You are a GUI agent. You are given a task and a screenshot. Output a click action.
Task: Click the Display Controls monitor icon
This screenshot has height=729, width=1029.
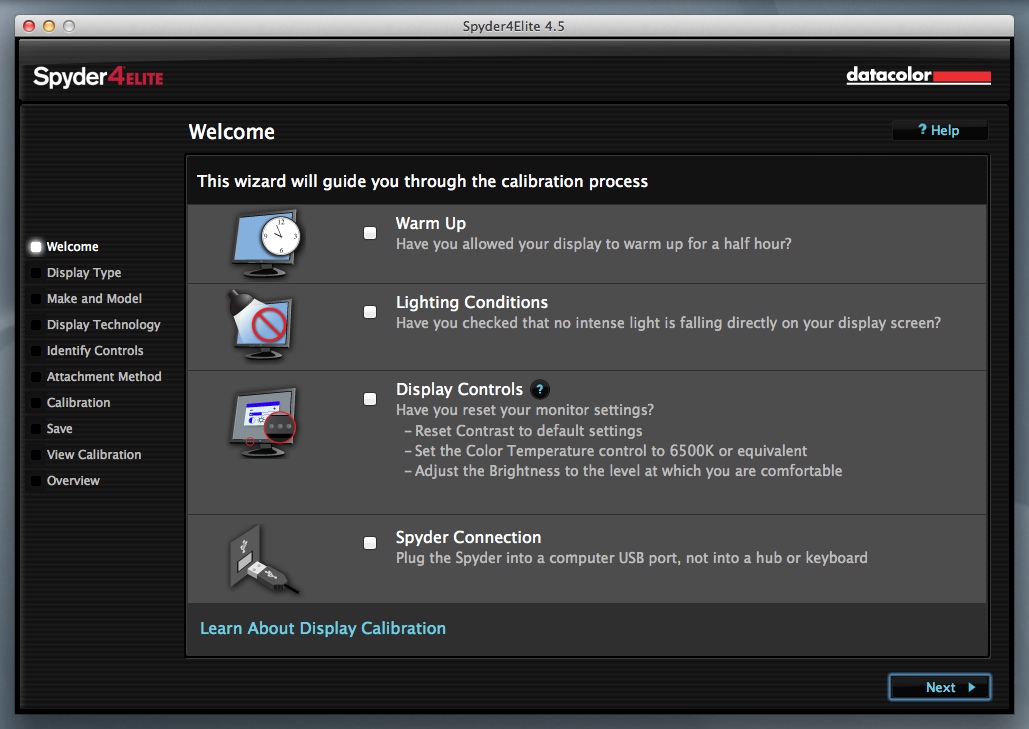[x=264, y=420]
